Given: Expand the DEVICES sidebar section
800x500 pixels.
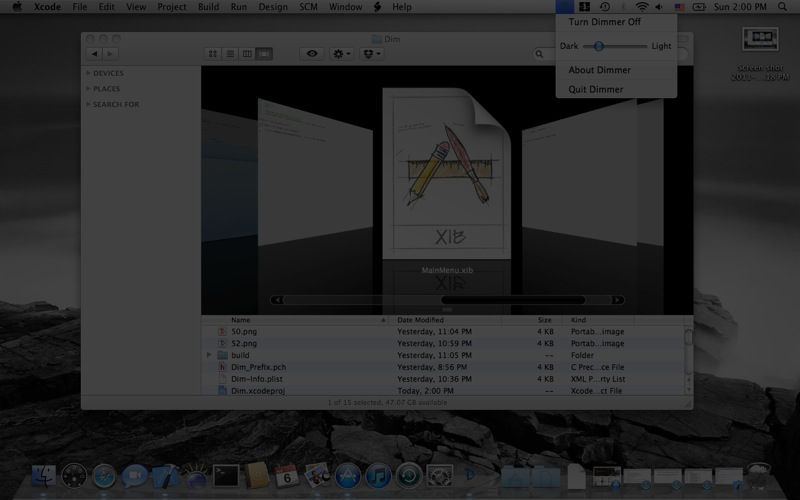Looking at the screenshot, I should 88,73.
